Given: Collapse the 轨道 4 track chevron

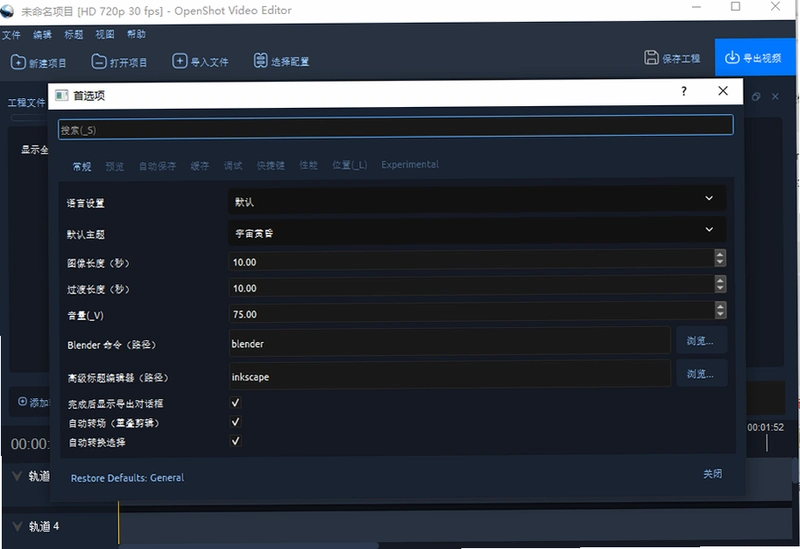Looking at the screenshot, I should 17,526.
